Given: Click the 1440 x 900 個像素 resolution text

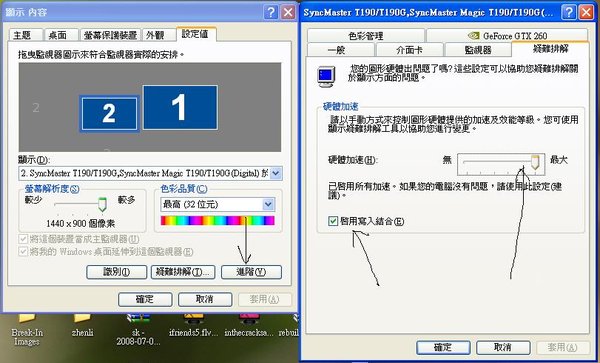Looking at the screenshot, I should (80, 223).
